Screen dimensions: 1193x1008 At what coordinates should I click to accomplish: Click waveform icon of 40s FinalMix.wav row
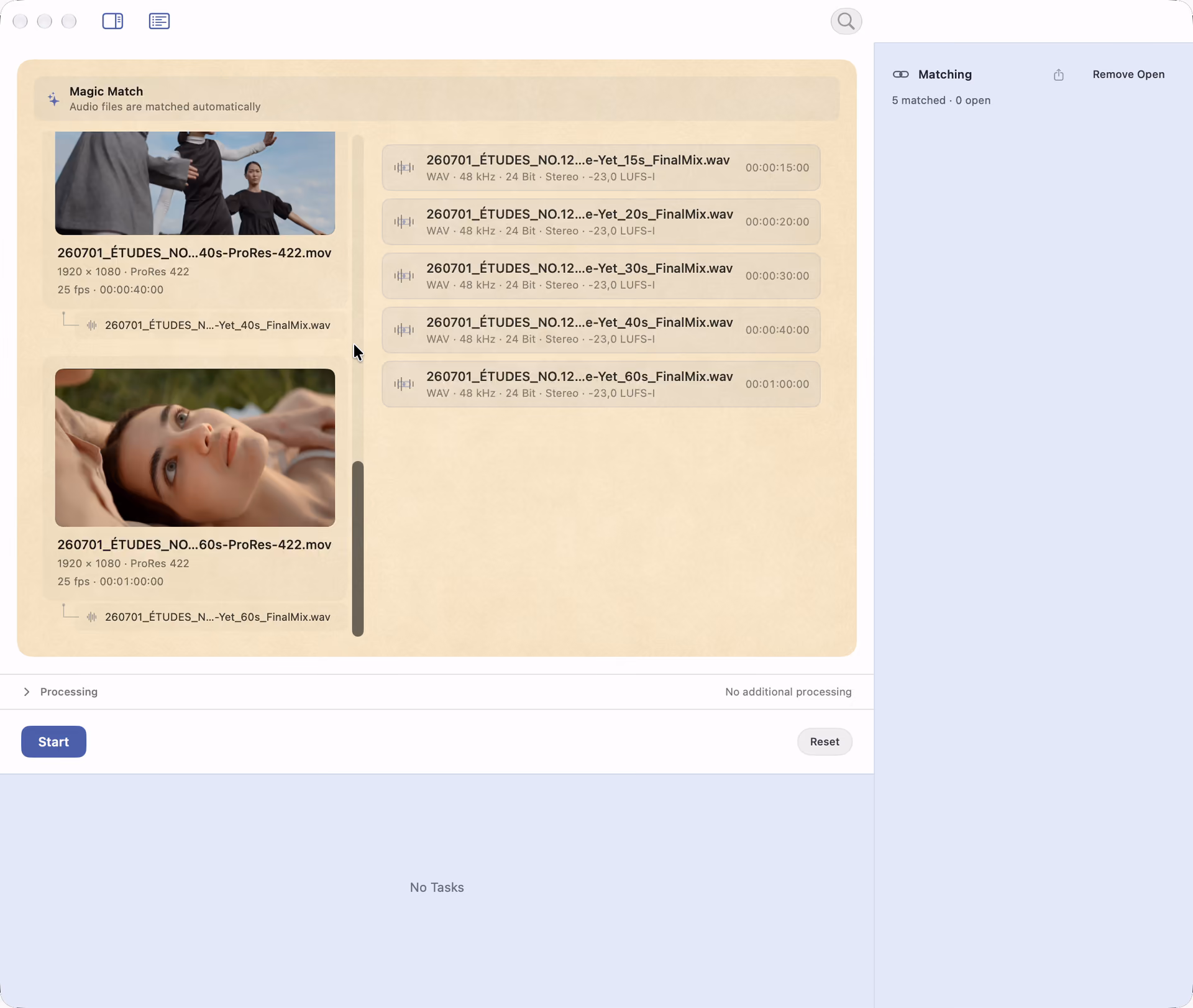404,330
